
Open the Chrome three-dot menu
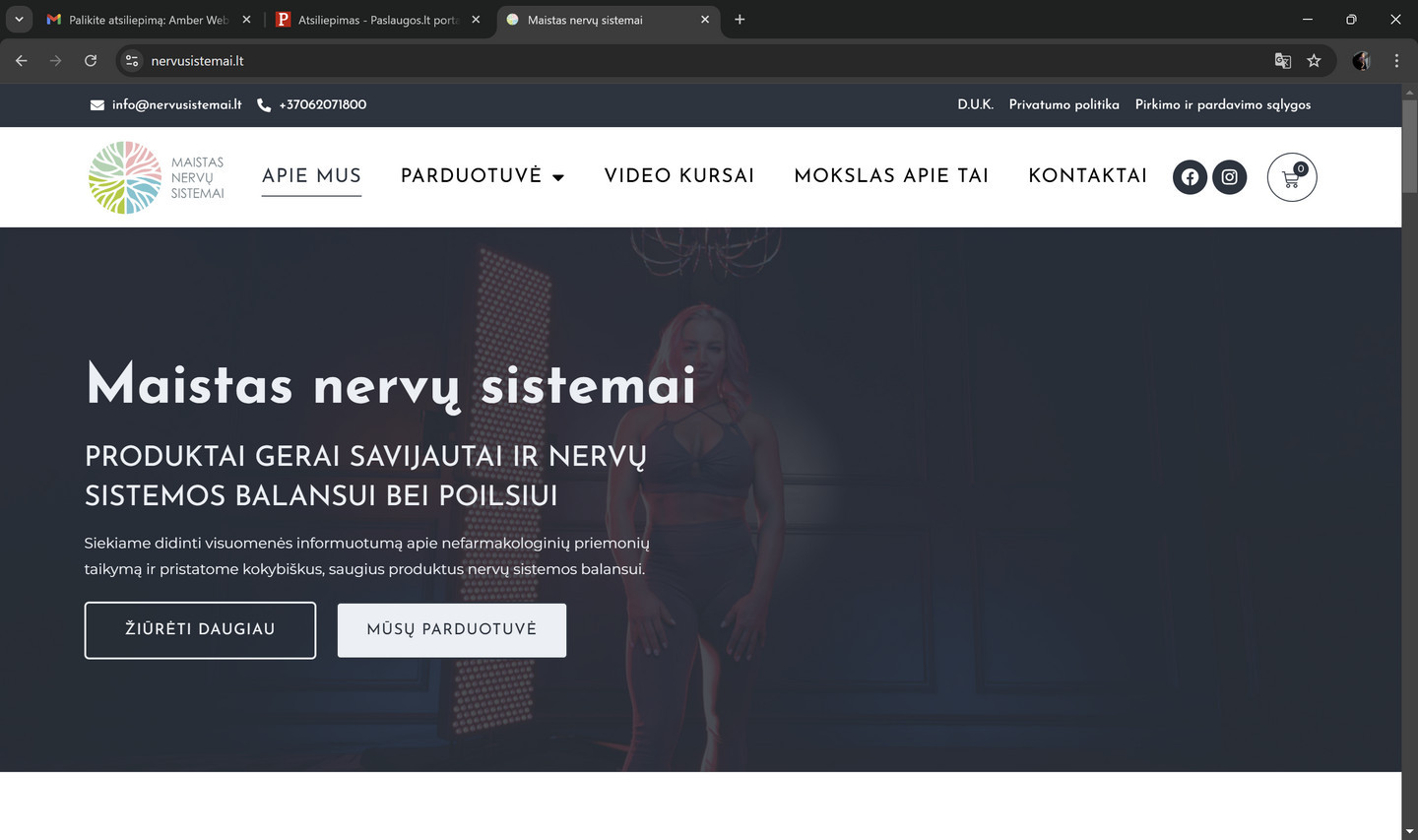1396,61
